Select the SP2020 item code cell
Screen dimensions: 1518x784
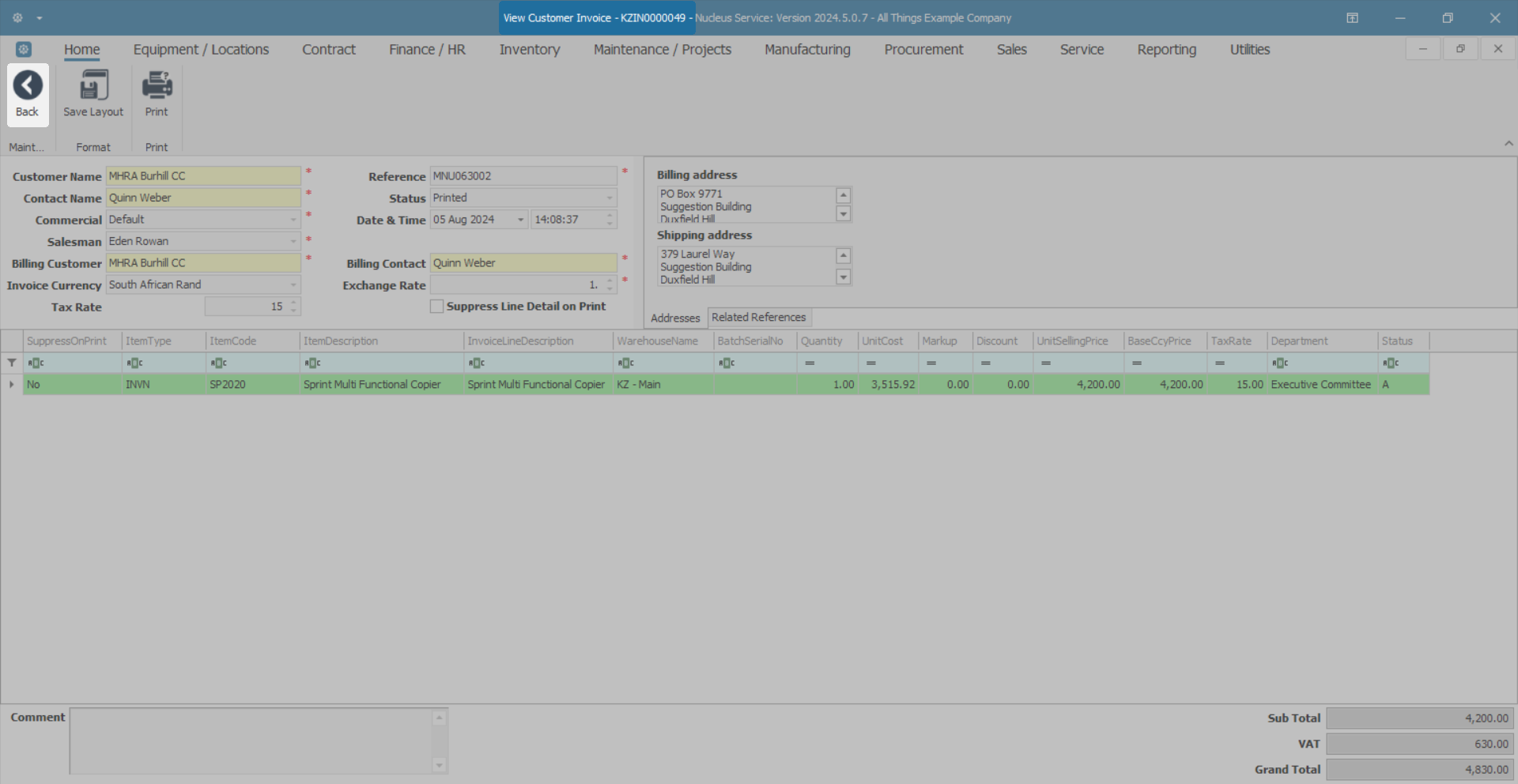[253, 385]
